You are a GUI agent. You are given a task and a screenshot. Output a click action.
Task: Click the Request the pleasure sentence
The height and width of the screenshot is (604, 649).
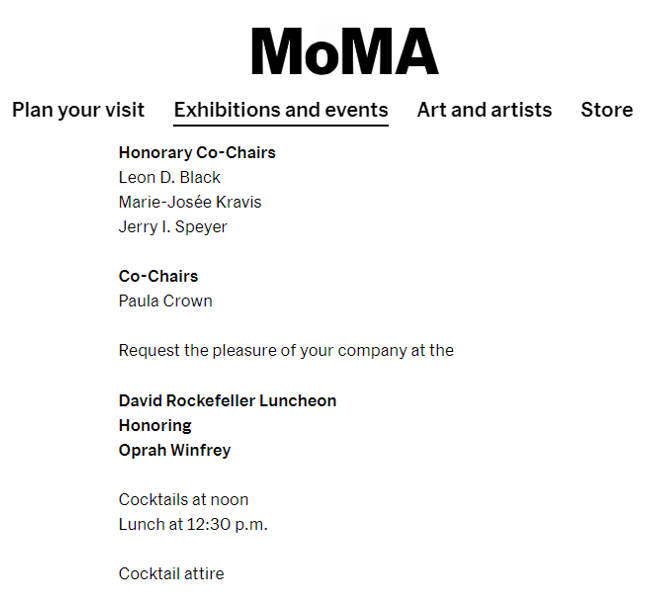click(x=286, y=351)
